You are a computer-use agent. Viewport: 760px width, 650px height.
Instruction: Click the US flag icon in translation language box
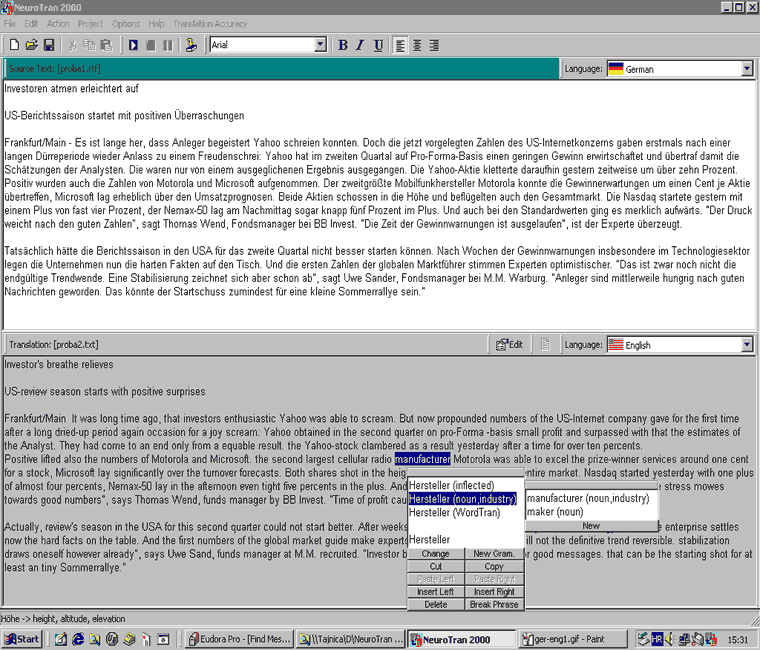616,345
